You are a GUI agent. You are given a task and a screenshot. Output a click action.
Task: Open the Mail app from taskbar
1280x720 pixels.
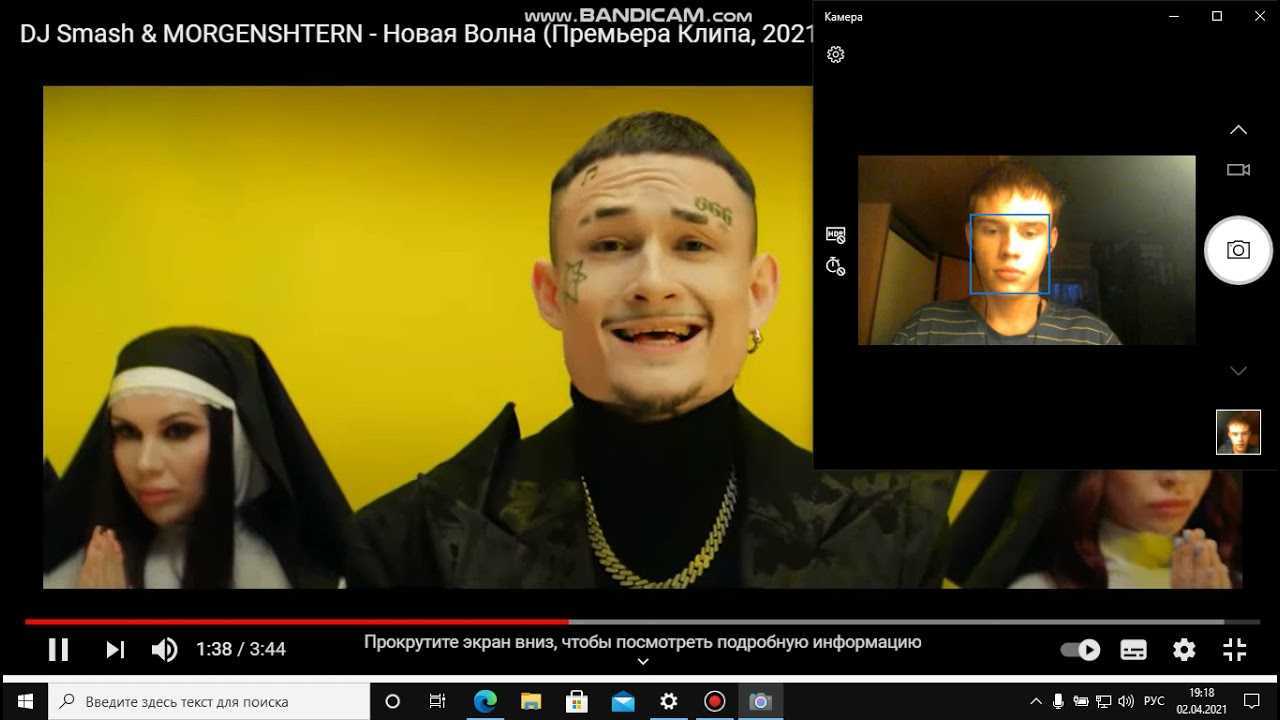623,701
